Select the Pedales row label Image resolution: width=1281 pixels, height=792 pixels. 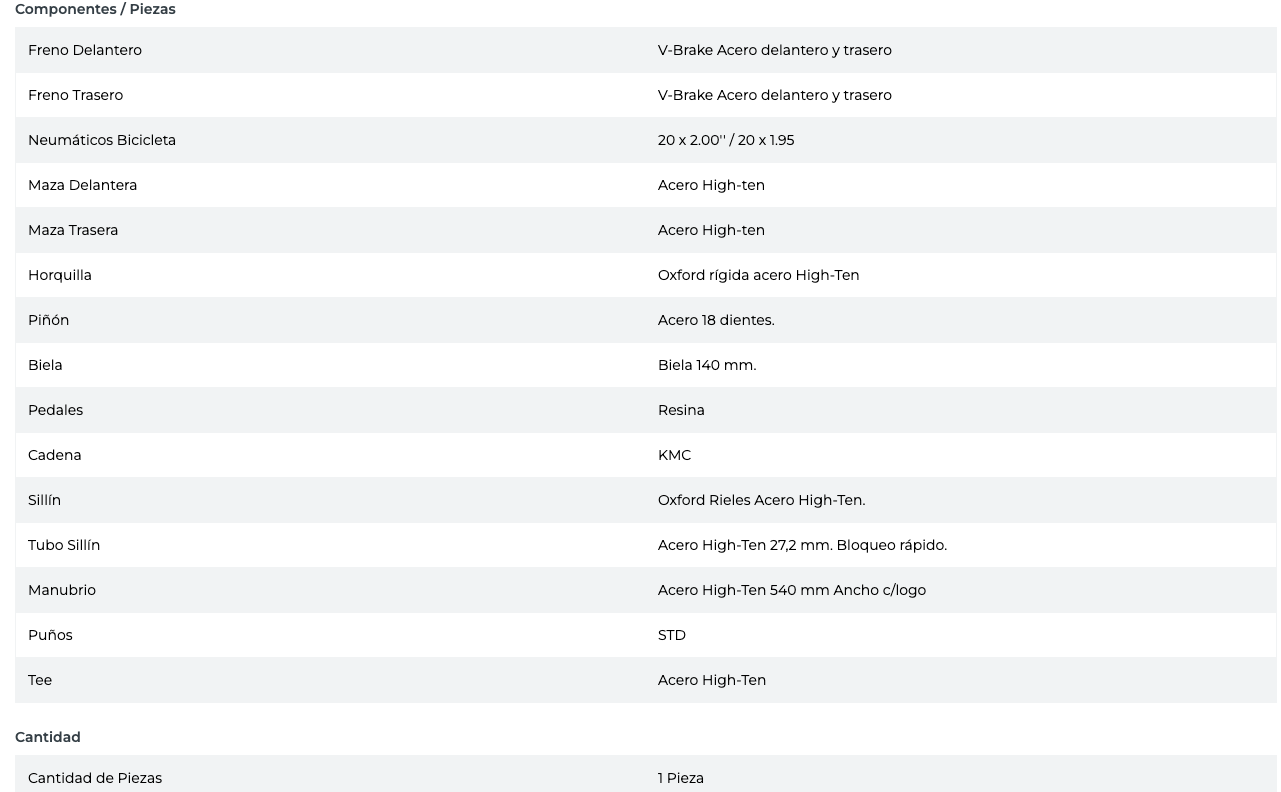pos(55,410)
